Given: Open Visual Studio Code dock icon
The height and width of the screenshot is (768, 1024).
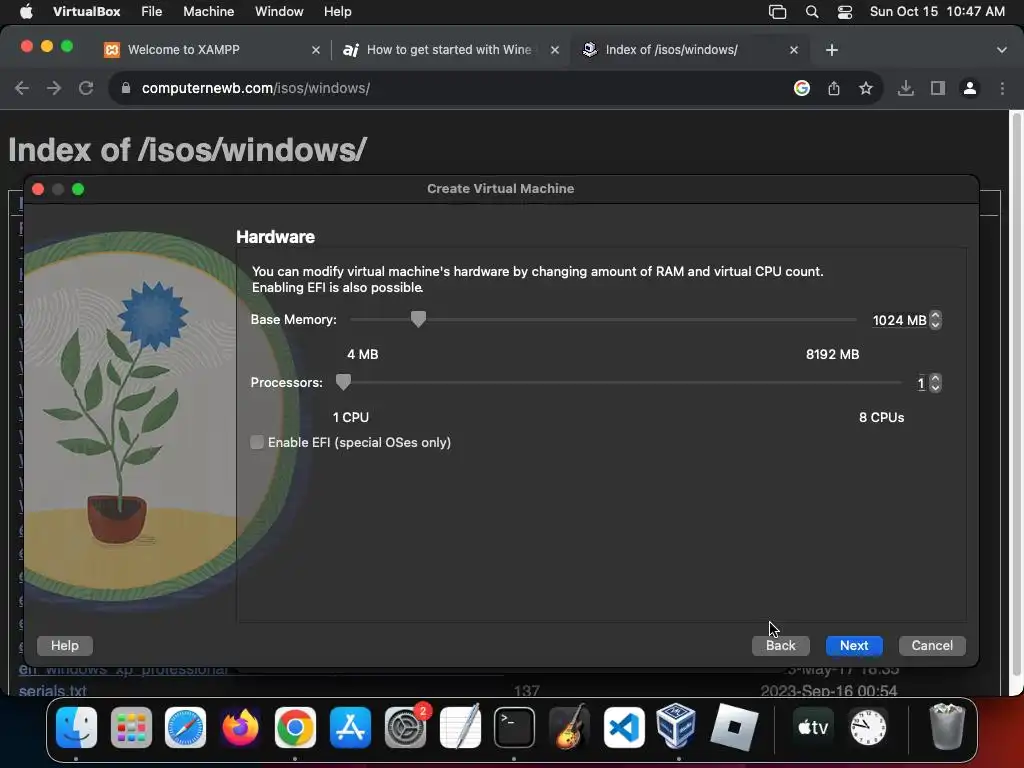Looking at the screenshot, I should click(624, 727).
